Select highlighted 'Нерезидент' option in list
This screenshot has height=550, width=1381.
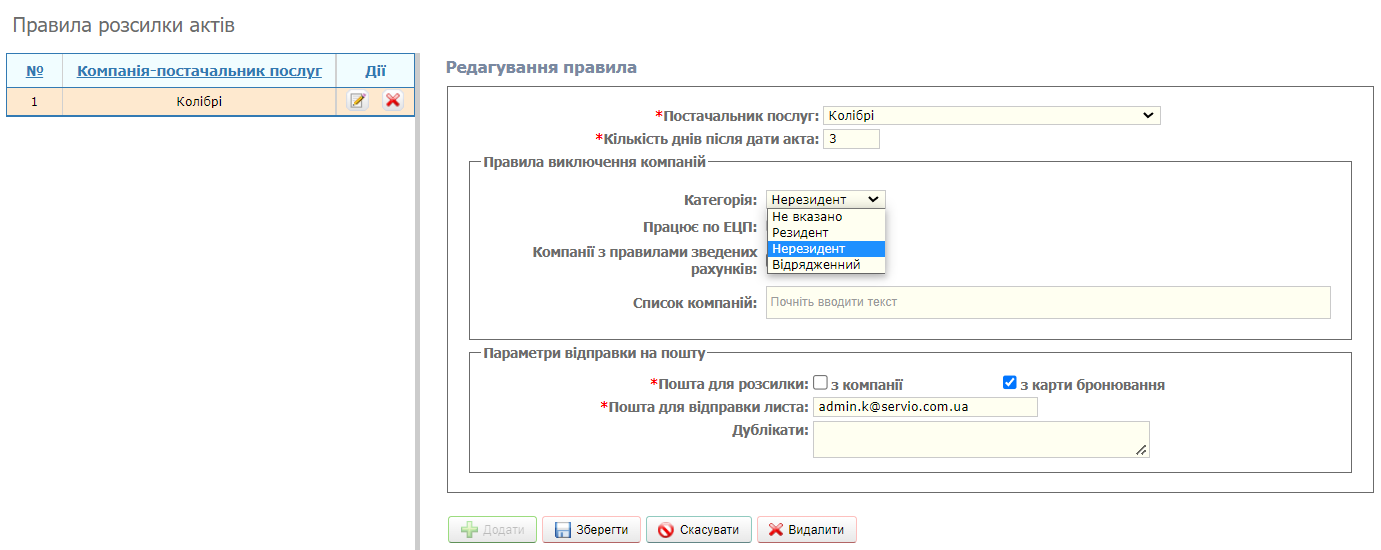pyautogui.click(x=808, y=249)
